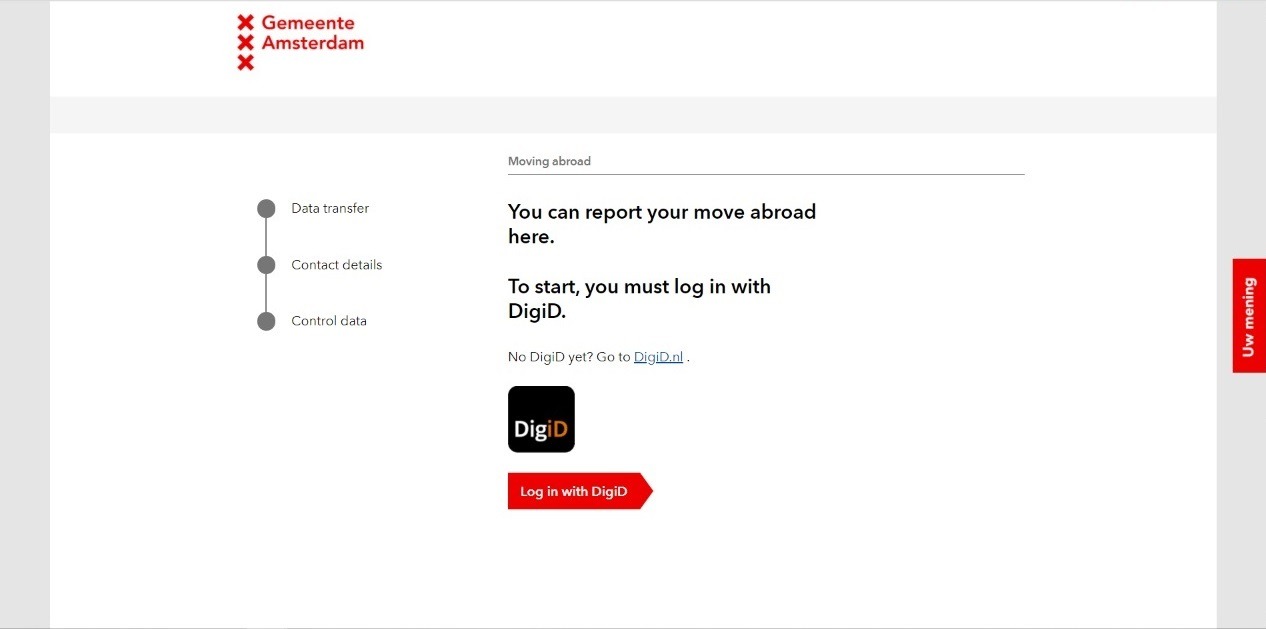Select the Data transfer step circle
The image size is (1266, 629).
tap(266, 208)
